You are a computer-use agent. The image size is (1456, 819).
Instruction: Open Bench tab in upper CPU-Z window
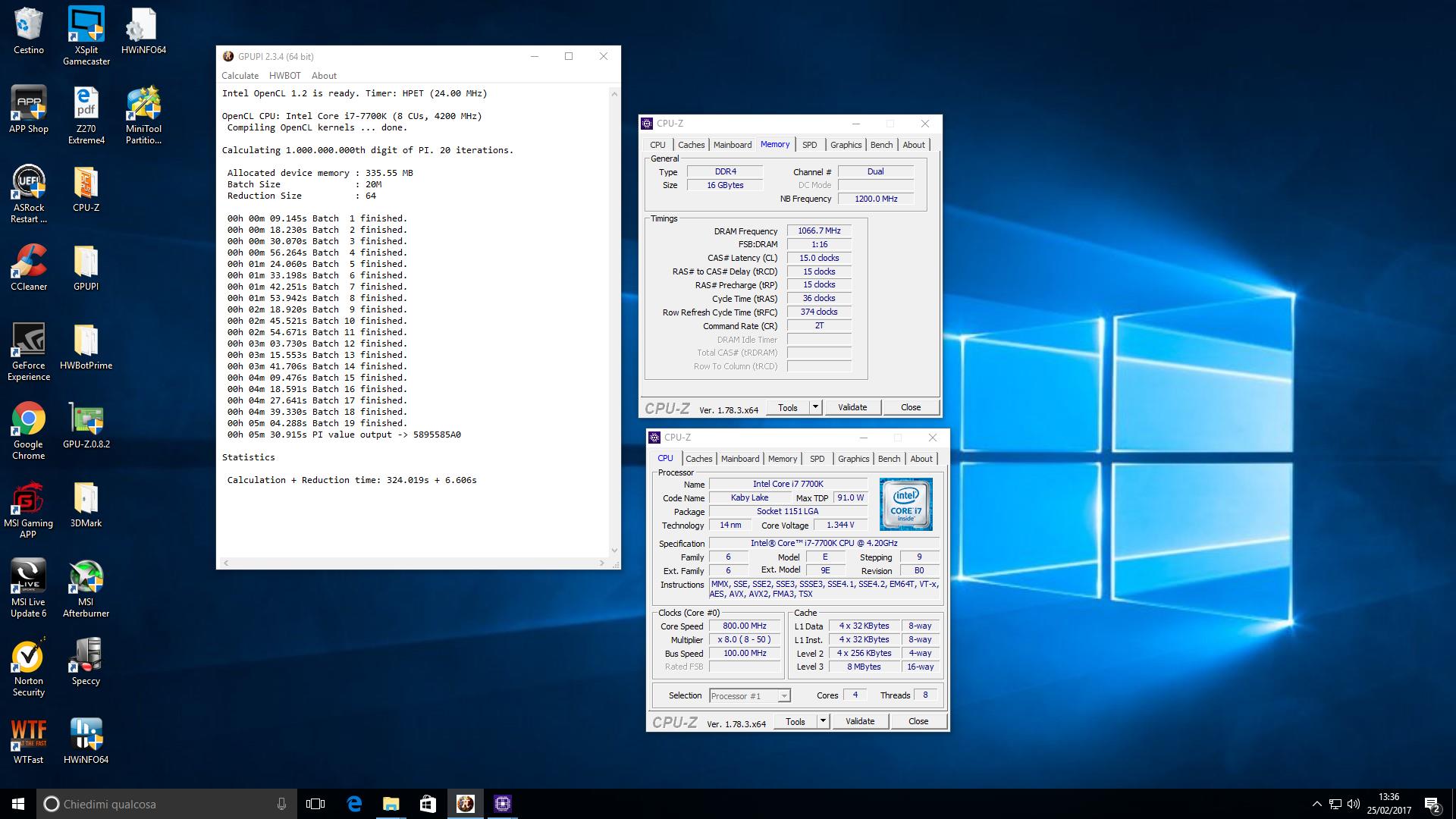click(x=881, y=145)
